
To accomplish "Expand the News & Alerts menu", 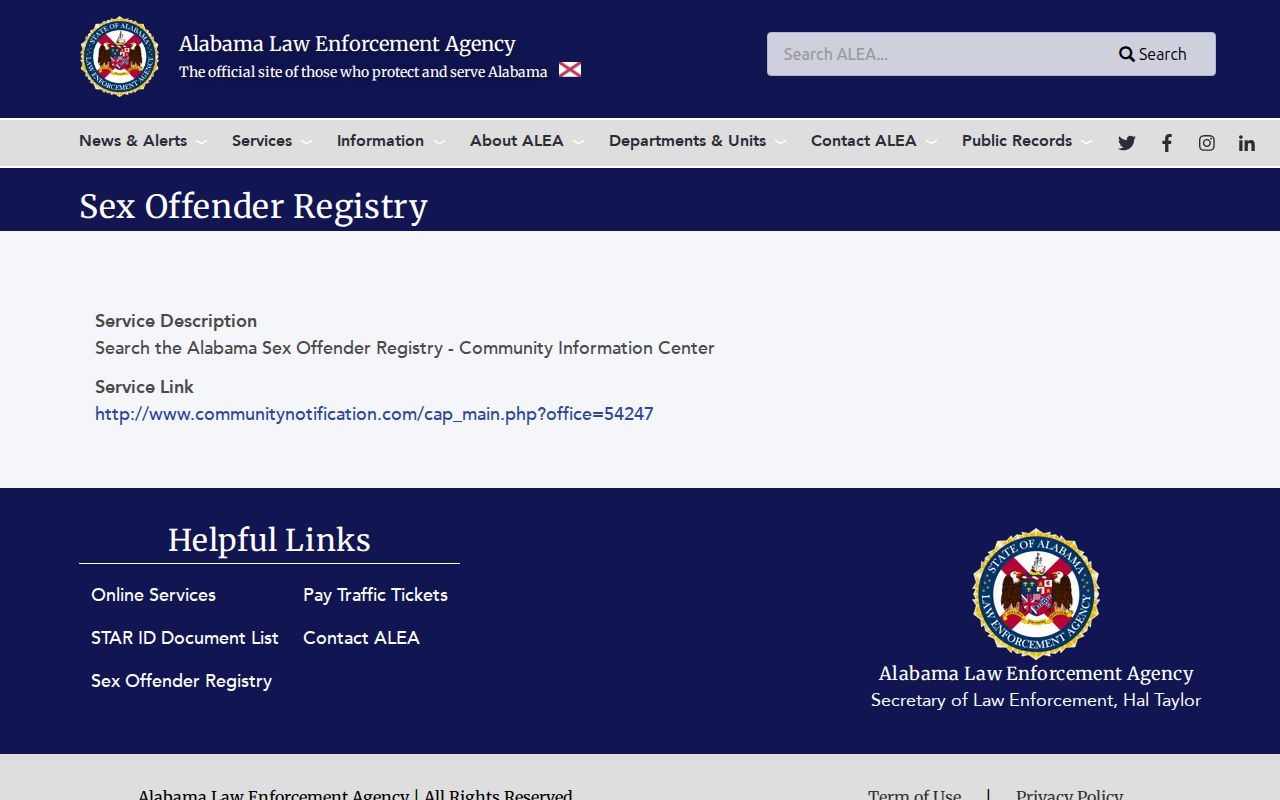I will tap(143, 141).
